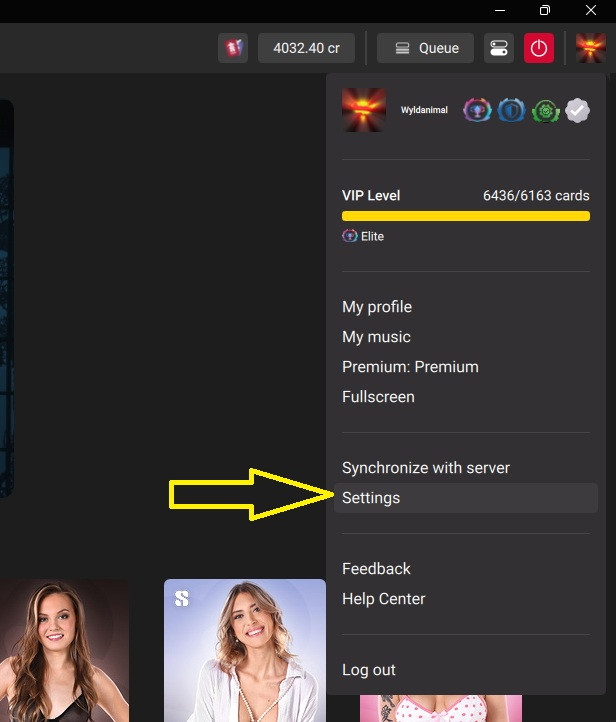This screenshot has height=722, width=616.
Task: Enable Fullscreen mode from the menu
Action: tap(378, 397)
